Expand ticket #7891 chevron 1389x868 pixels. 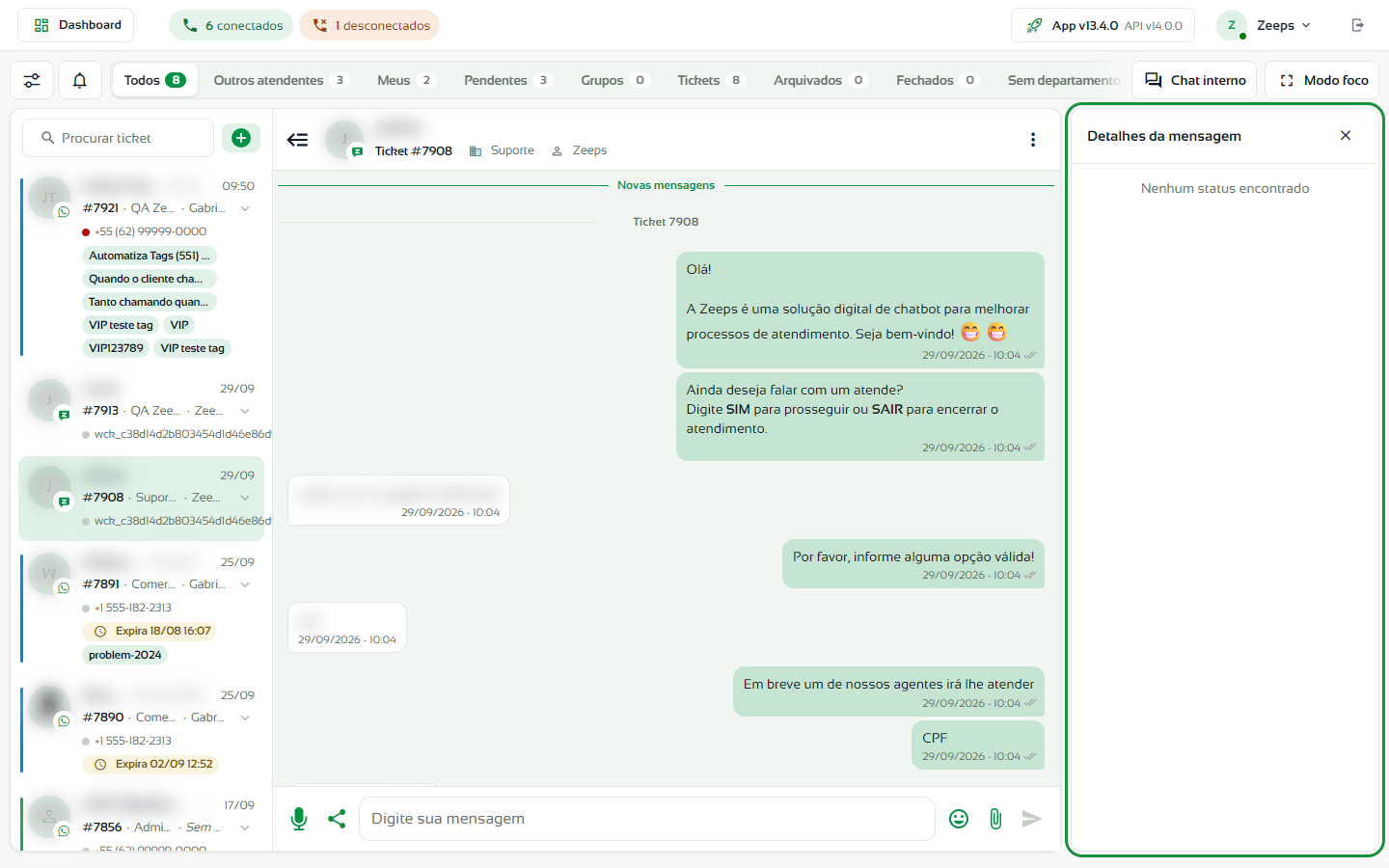(x=245, y=584)
